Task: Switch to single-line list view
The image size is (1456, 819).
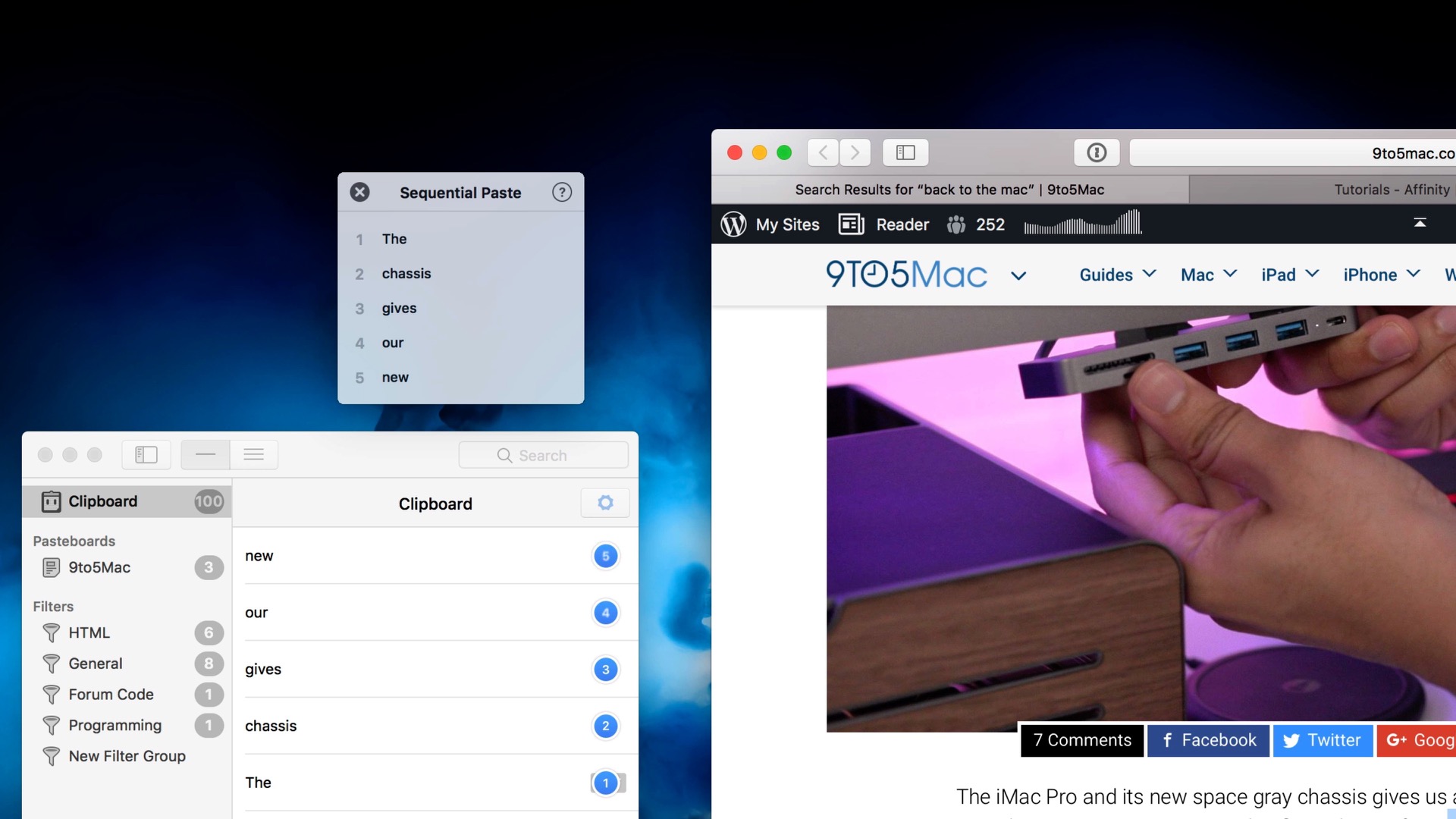Action: pos(206,455)
